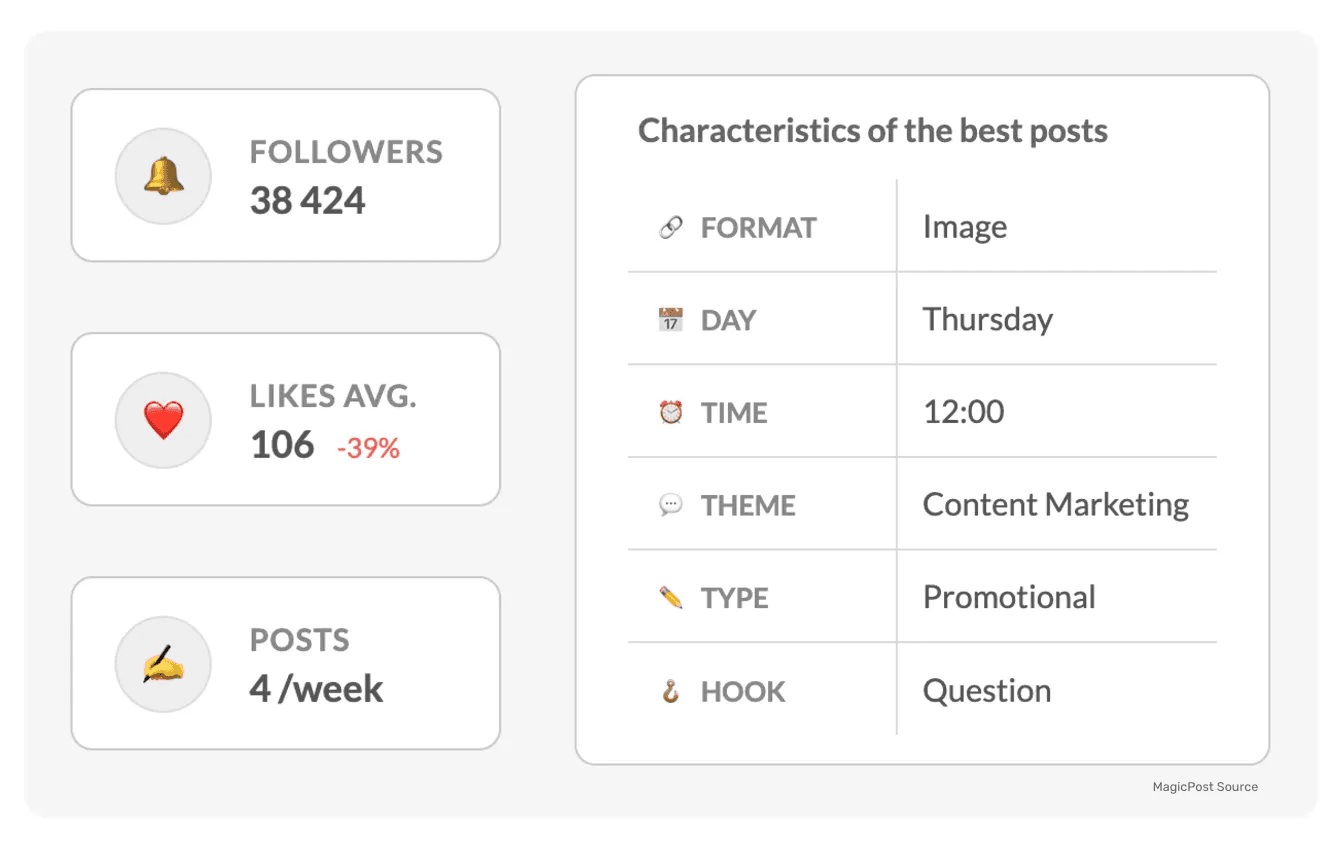Click the -39% likes change indicator
This screenshot has height=848, width=1342.
[368, 449]
